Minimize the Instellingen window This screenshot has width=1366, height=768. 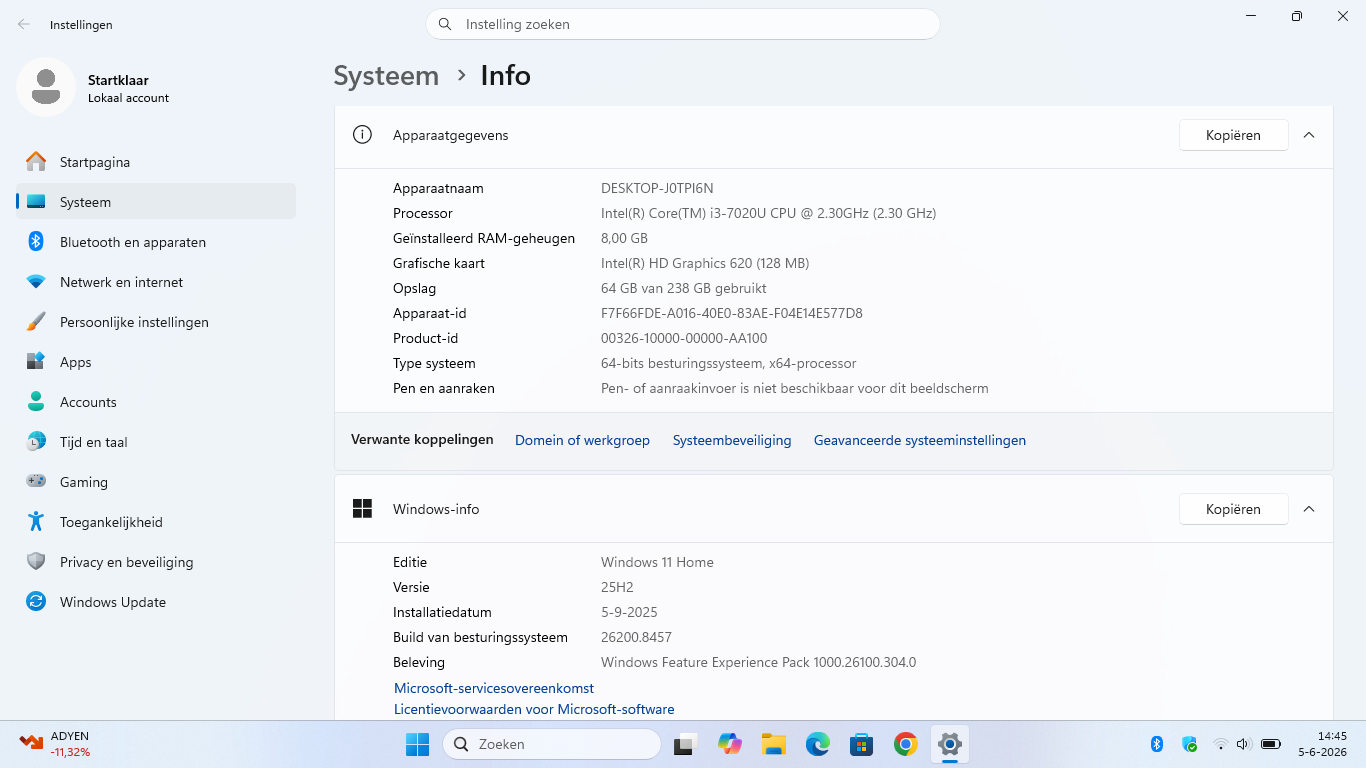click(1251, 16)
